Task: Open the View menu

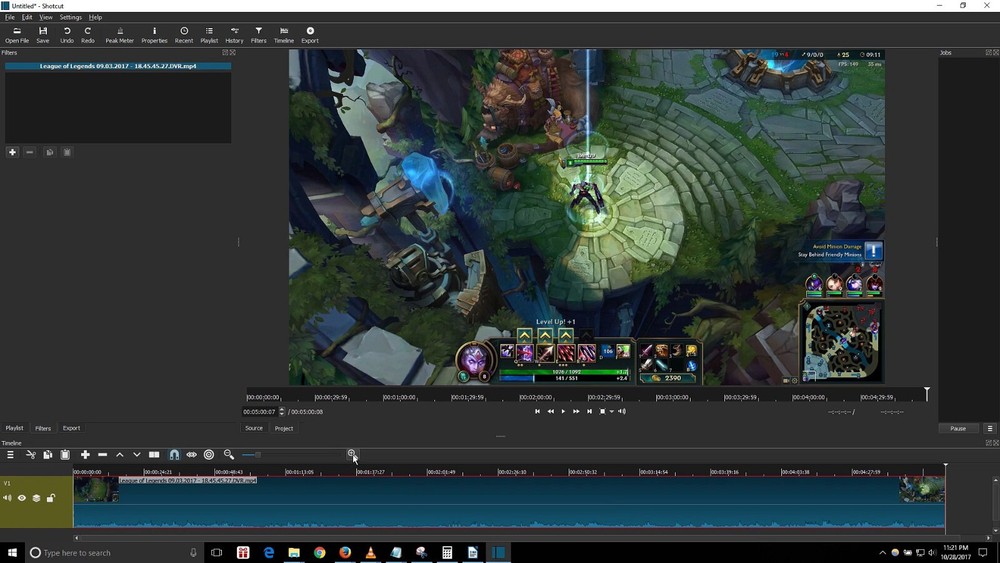Action: click(x=46, y=17)
